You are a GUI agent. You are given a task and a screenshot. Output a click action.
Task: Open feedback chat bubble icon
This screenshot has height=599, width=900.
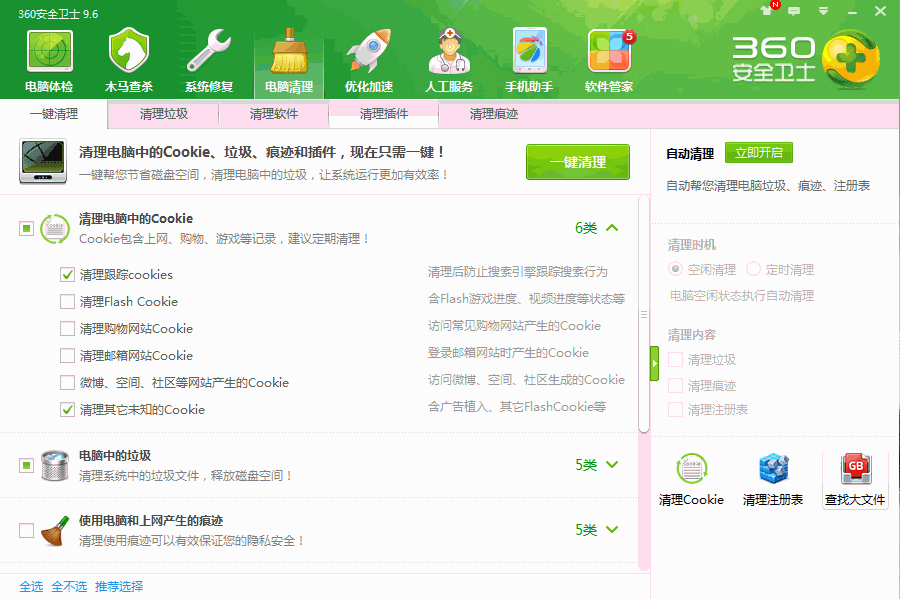tap(794, 10)
